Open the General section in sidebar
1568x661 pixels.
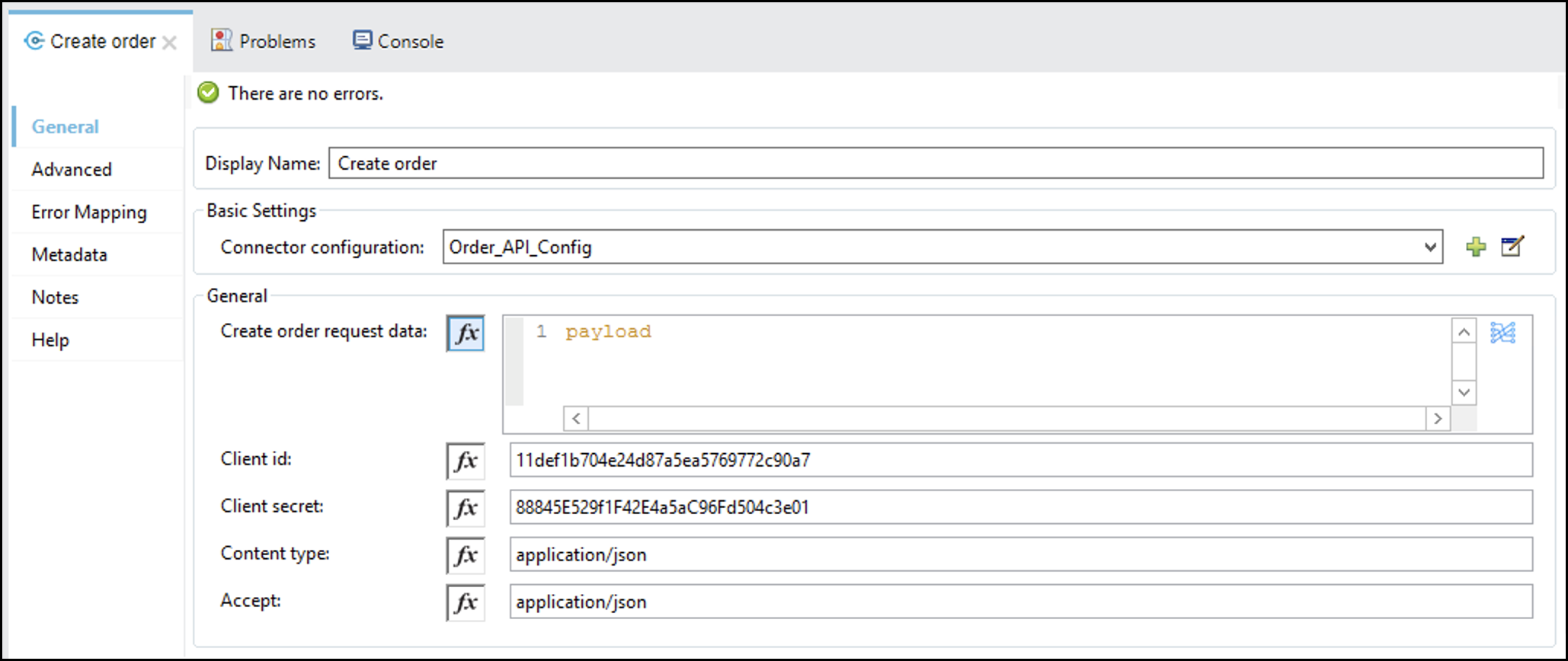(66, 127)
